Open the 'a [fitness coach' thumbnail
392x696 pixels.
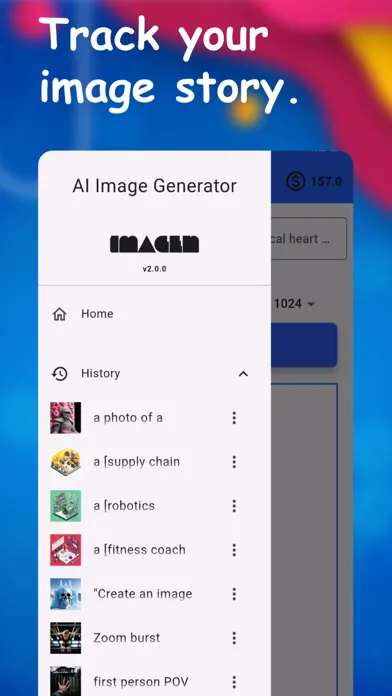pyautogui.click(x=65, y=550)
